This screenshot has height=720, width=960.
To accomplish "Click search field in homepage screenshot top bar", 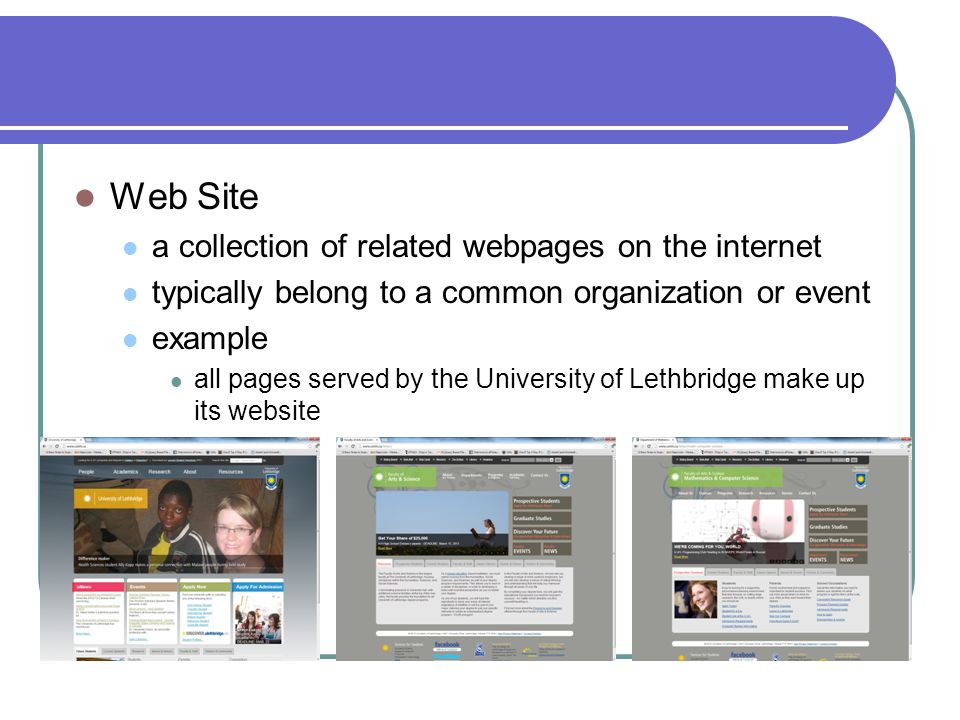I will click(x=246, y=460).
